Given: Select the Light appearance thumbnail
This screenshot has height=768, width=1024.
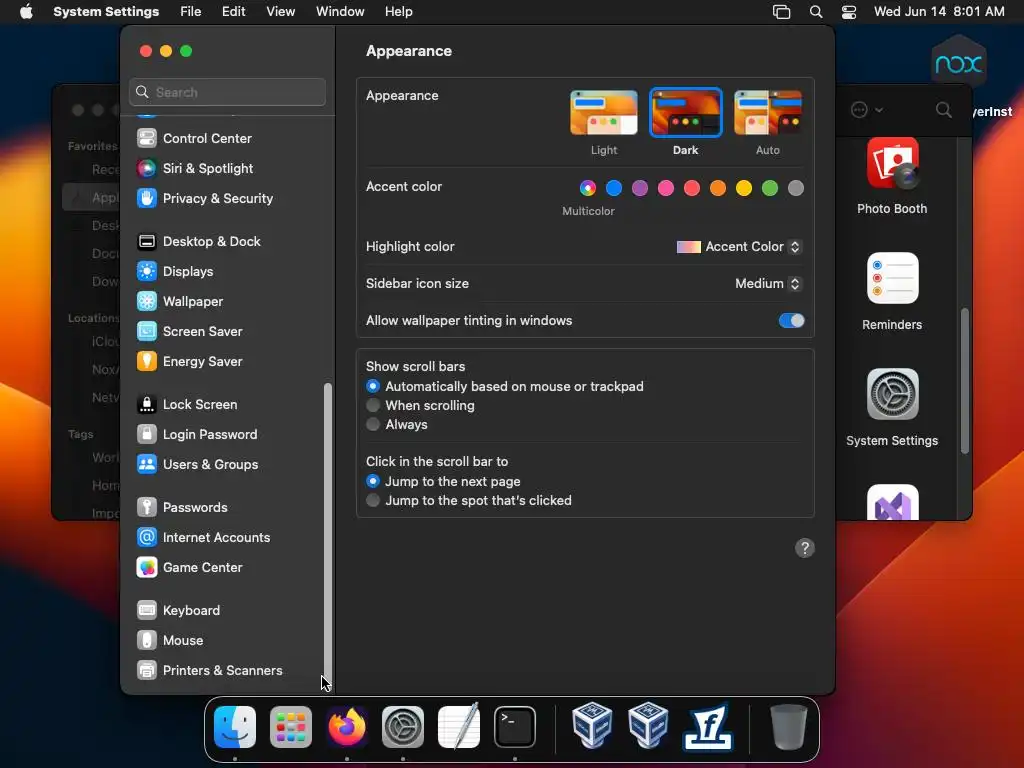Looking at the screenshot, I should (x=603, y=112).
